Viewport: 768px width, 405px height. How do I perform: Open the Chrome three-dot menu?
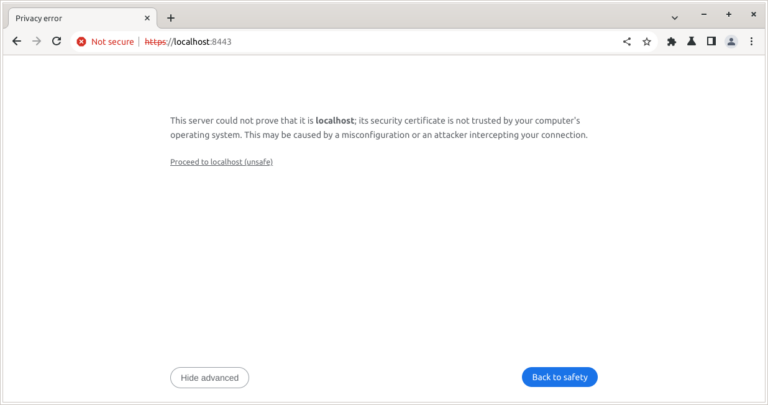tap(751, 41)
